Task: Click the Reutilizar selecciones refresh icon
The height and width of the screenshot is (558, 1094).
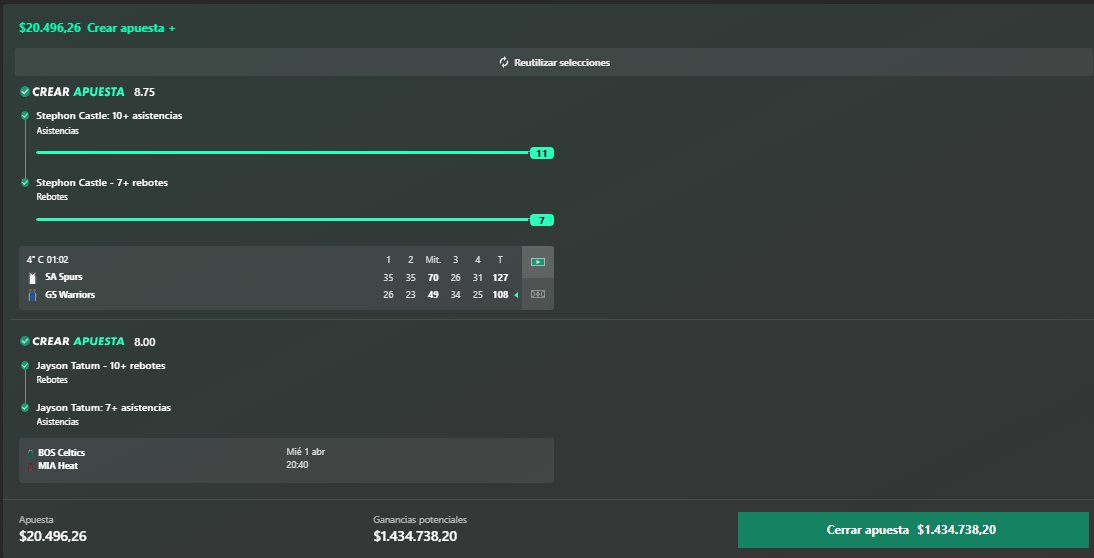Action: 504,62
